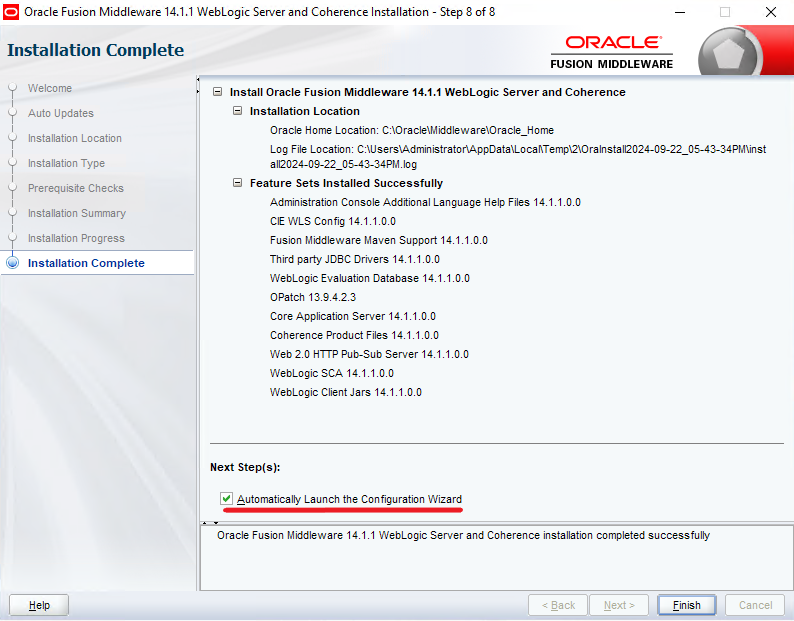794x621 pixels.
Task: Click the Finish button
Action: point(687,605)
